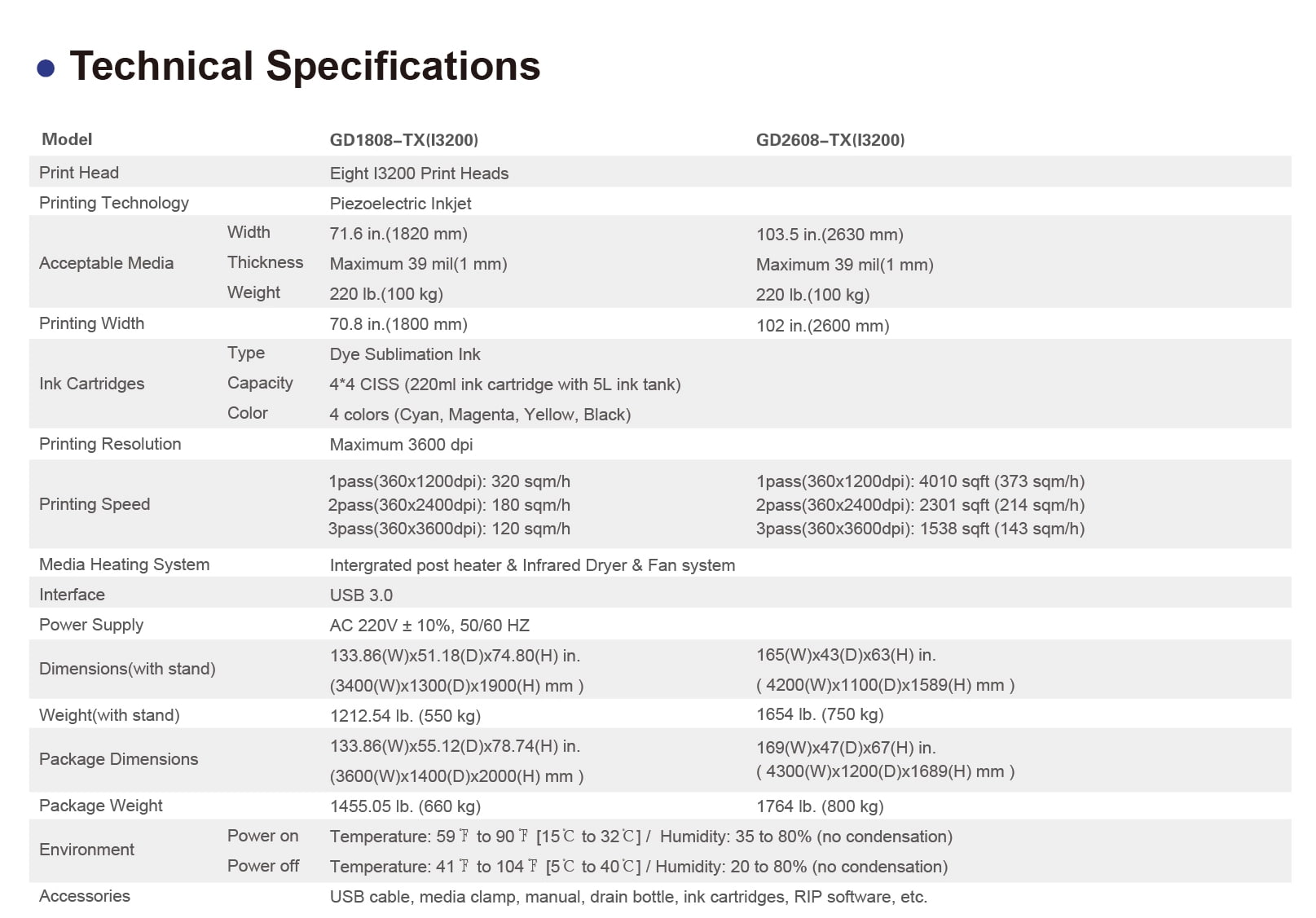Click the Accessories row label
Viewport: 1316px width, 918px height.
tap(85, 896)
